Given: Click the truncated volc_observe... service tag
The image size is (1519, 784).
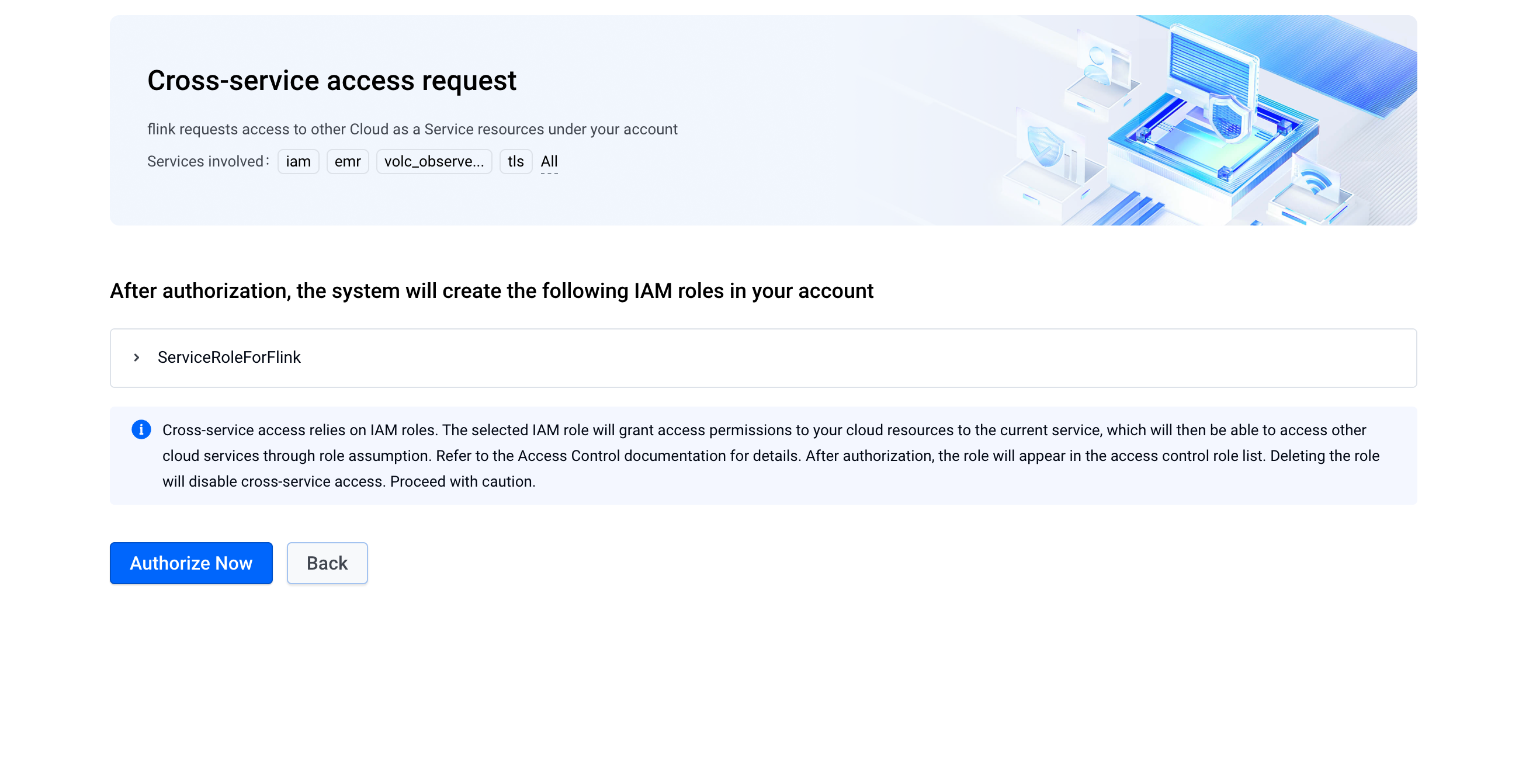Looking at the screenshot, I should tap(434, 161).
